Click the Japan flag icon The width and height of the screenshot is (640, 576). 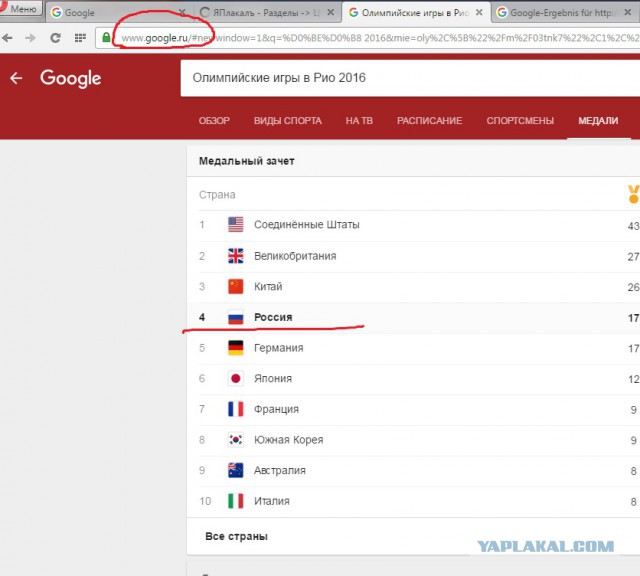[236, 378]
